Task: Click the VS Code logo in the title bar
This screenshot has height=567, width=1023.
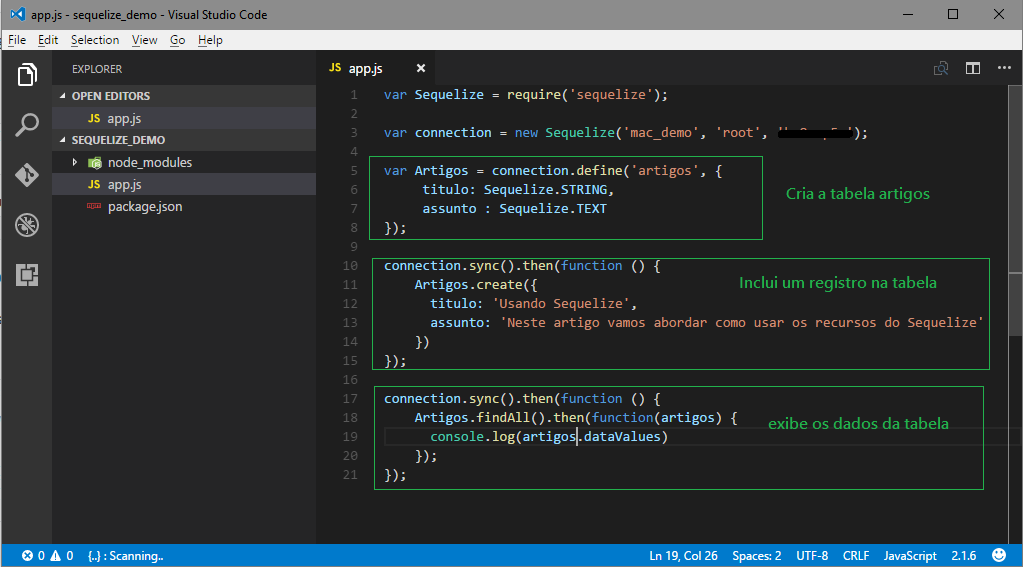Action: (x=18, y=14)
